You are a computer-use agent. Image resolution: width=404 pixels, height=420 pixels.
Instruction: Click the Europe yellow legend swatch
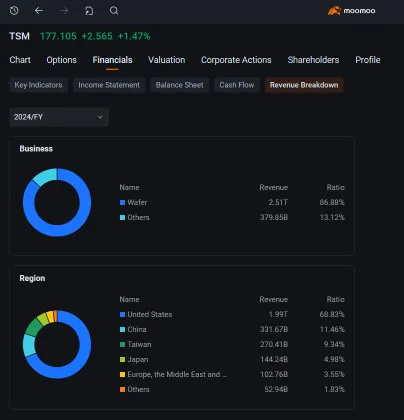click(x=122, y=374)
